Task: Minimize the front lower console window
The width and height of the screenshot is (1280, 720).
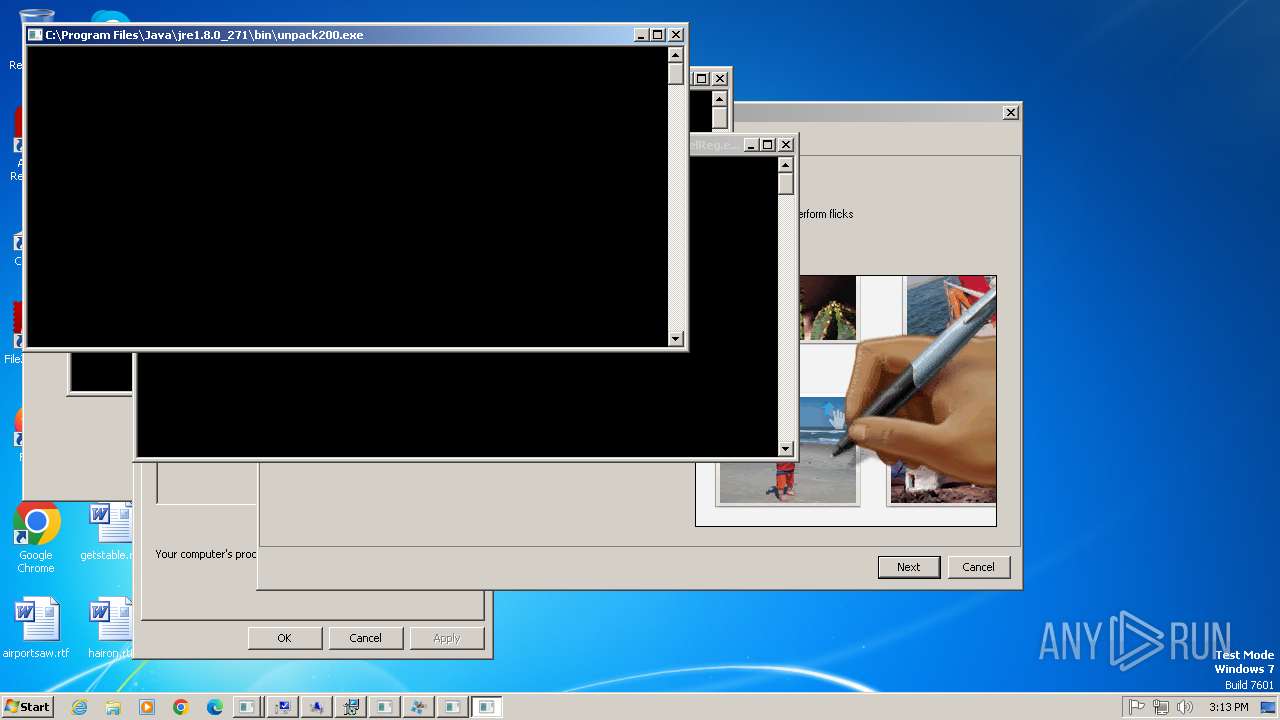Action: pyautogui.click(x=751, y=145)
